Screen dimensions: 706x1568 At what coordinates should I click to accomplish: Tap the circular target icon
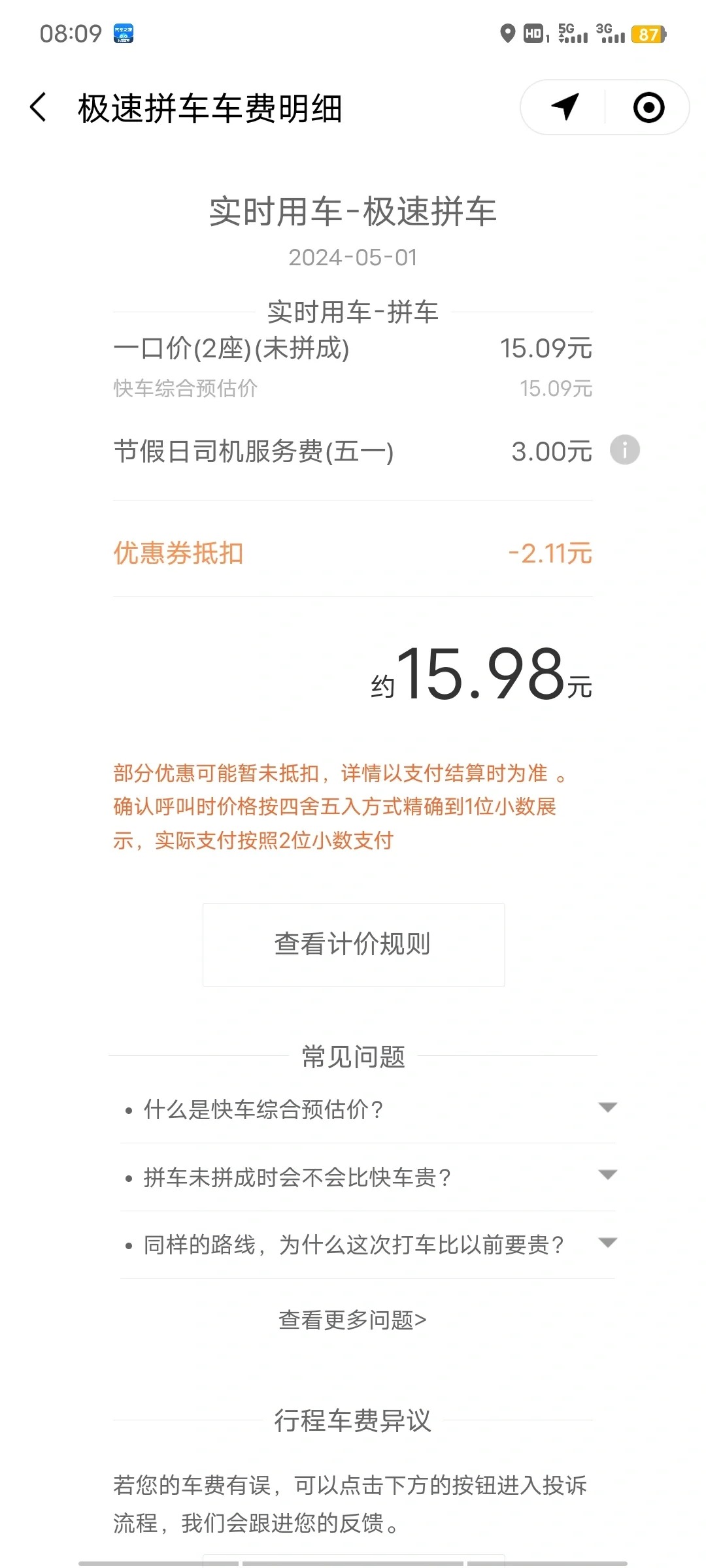click(648, 107)
